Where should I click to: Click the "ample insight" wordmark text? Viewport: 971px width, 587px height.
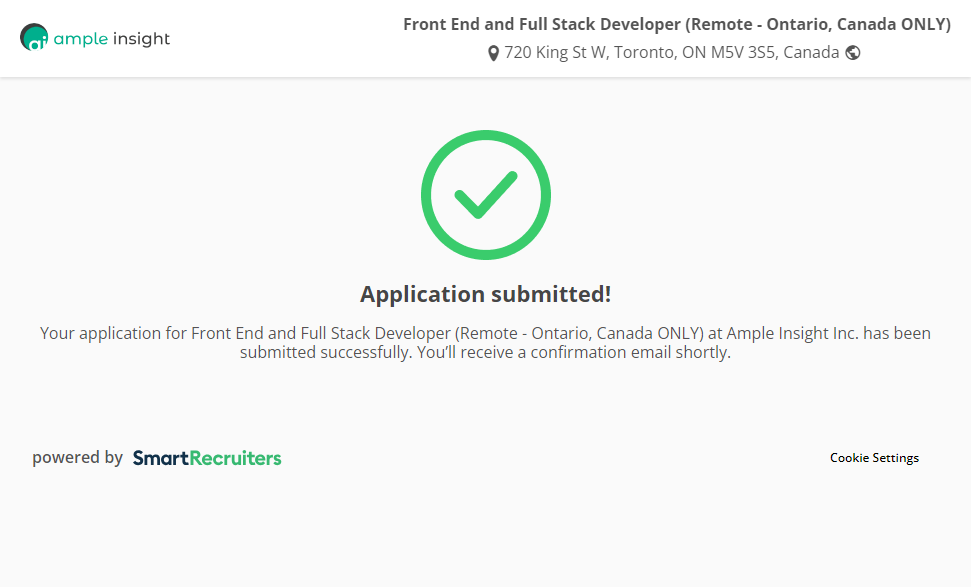(112, 39)
